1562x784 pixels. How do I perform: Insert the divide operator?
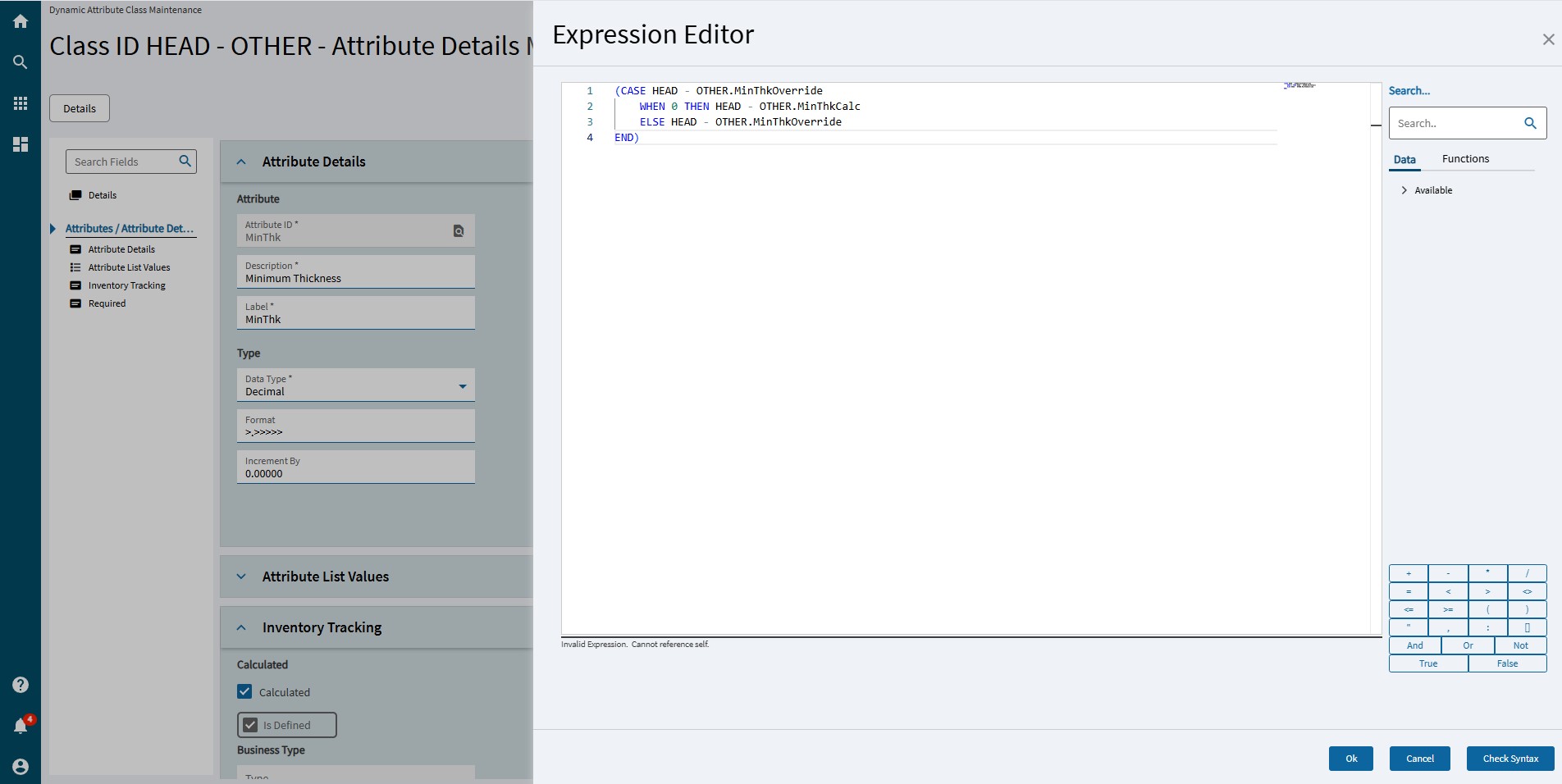point(1527,573)
